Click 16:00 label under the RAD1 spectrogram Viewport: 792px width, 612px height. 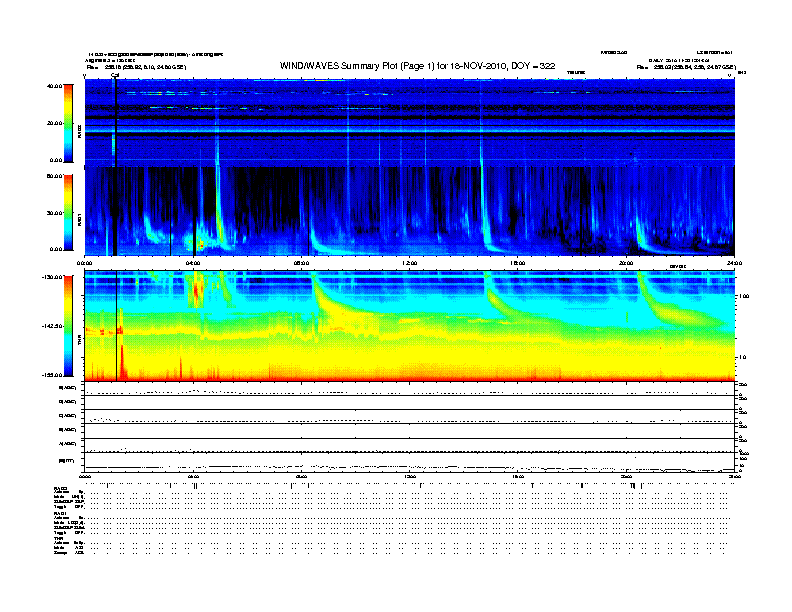tap(518, 263)
